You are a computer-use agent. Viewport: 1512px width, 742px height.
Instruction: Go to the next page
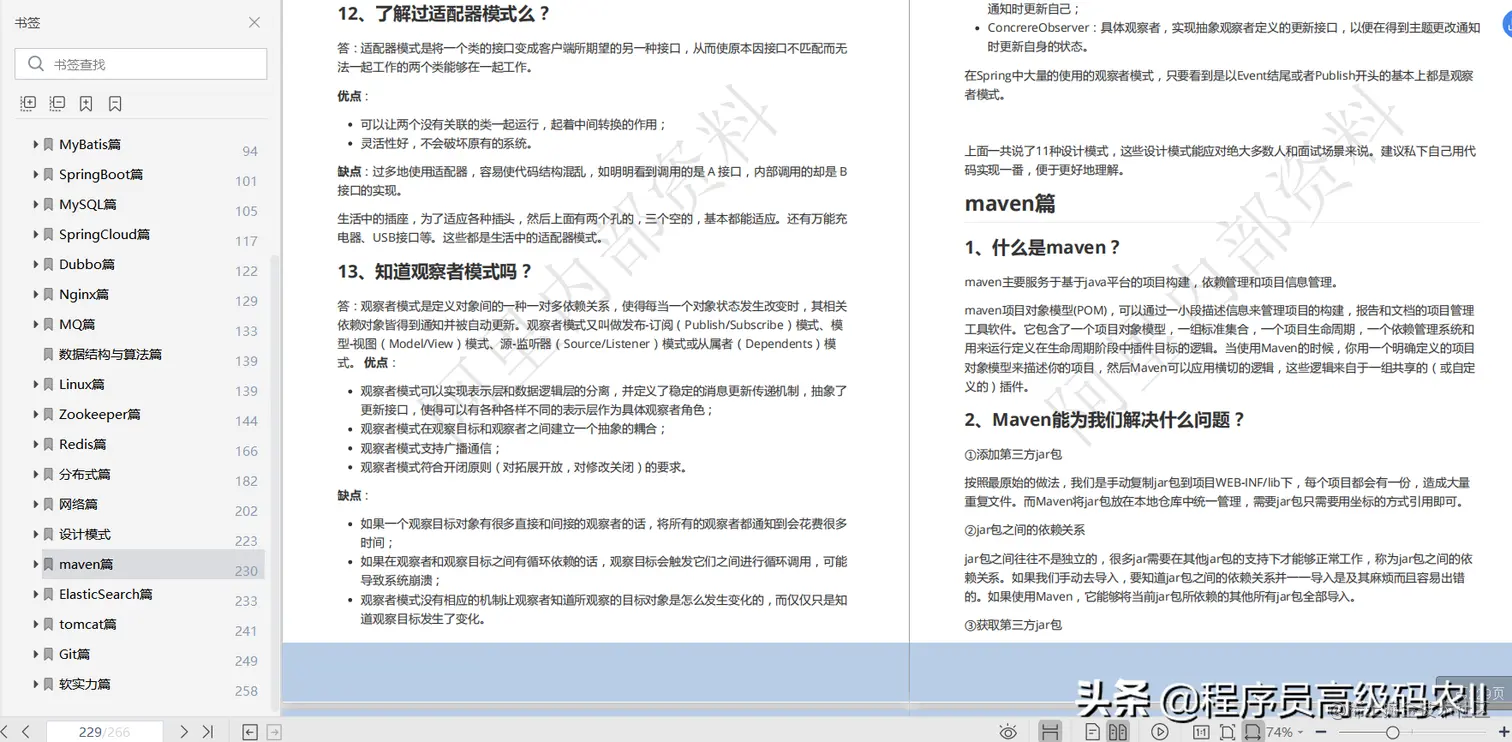coord(184,731)
